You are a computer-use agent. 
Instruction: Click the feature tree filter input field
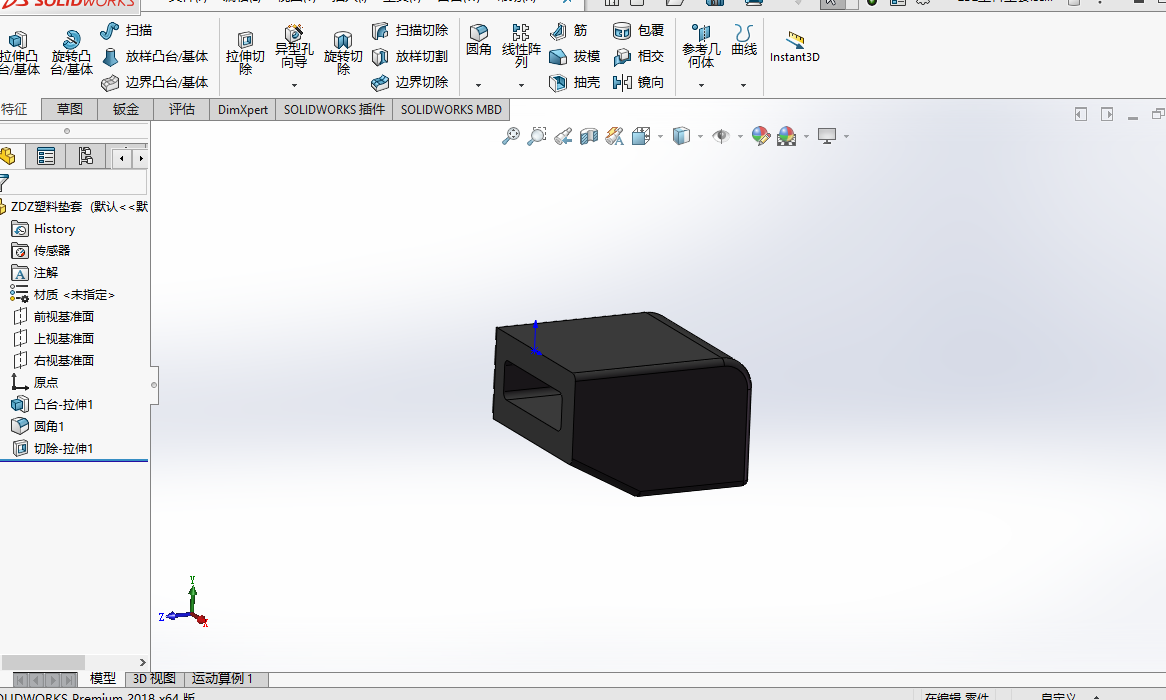tap(78, 182)
